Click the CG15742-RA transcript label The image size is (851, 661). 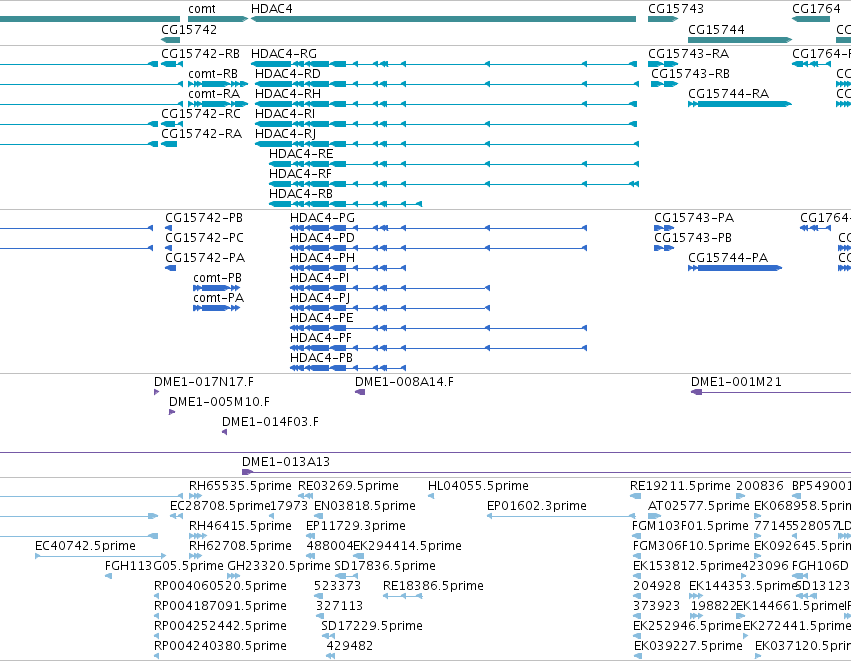pos(201,134)
